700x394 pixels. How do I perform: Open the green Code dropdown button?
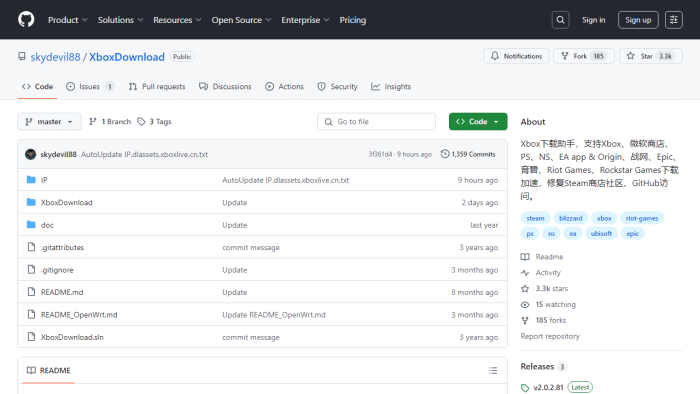click(478, 121)
